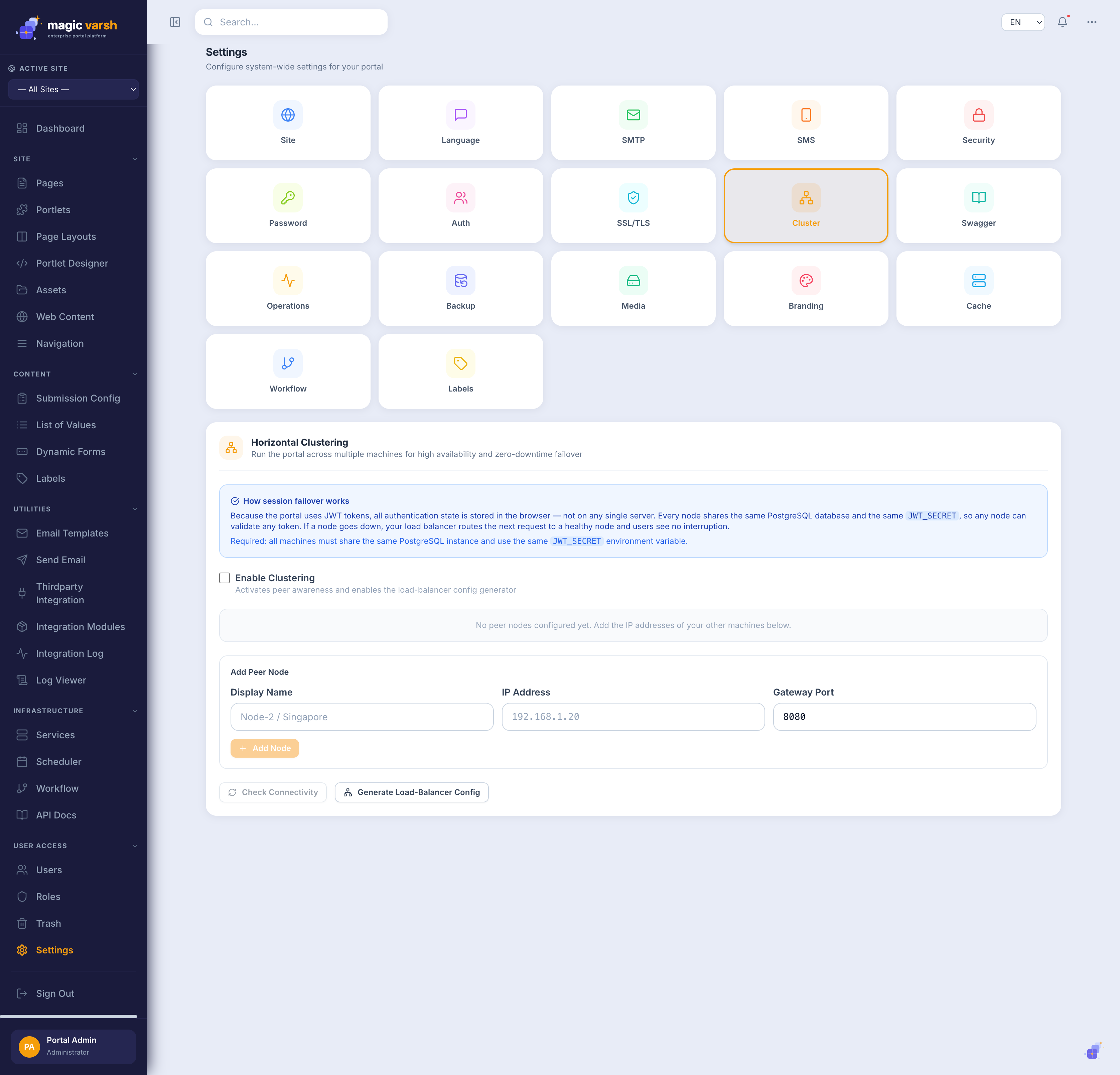Open Web Content in the sidebar

point(73,316)
